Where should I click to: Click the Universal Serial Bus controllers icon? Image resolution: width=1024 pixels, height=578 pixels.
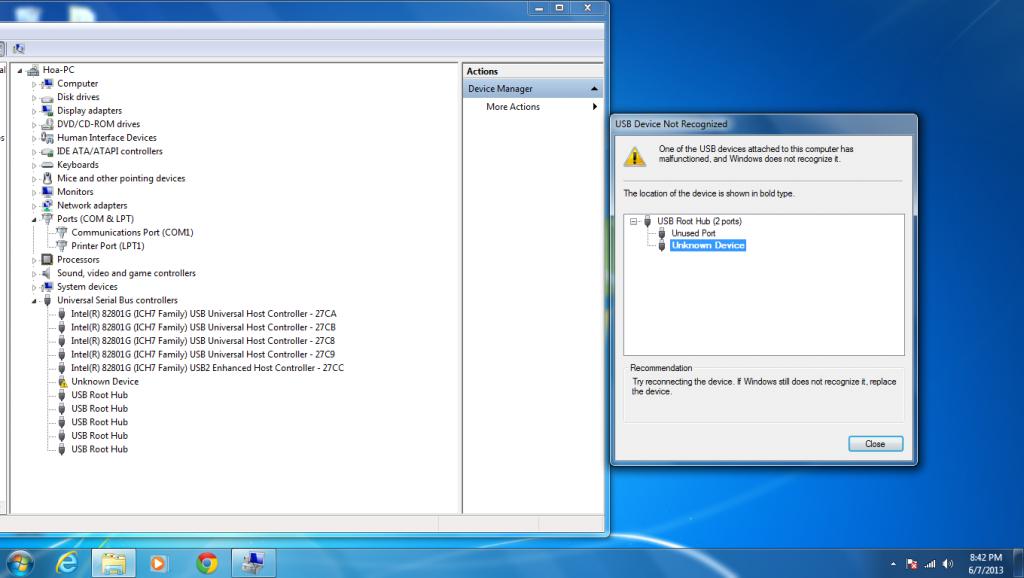coord(47,300)
